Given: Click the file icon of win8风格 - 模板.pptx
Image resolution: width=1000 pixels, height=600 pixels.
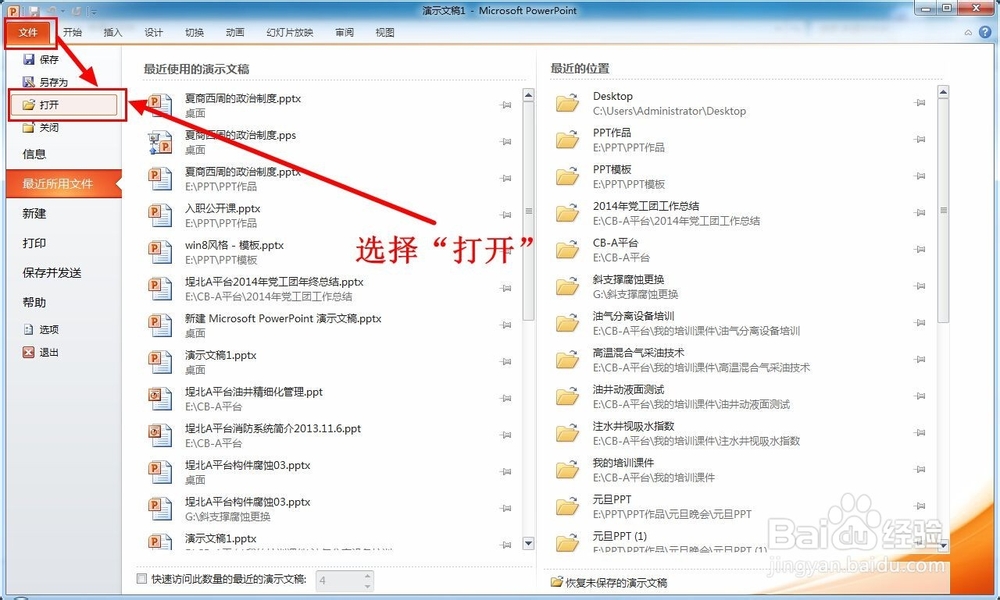Looking at the screenshot, I should (160, 252).
